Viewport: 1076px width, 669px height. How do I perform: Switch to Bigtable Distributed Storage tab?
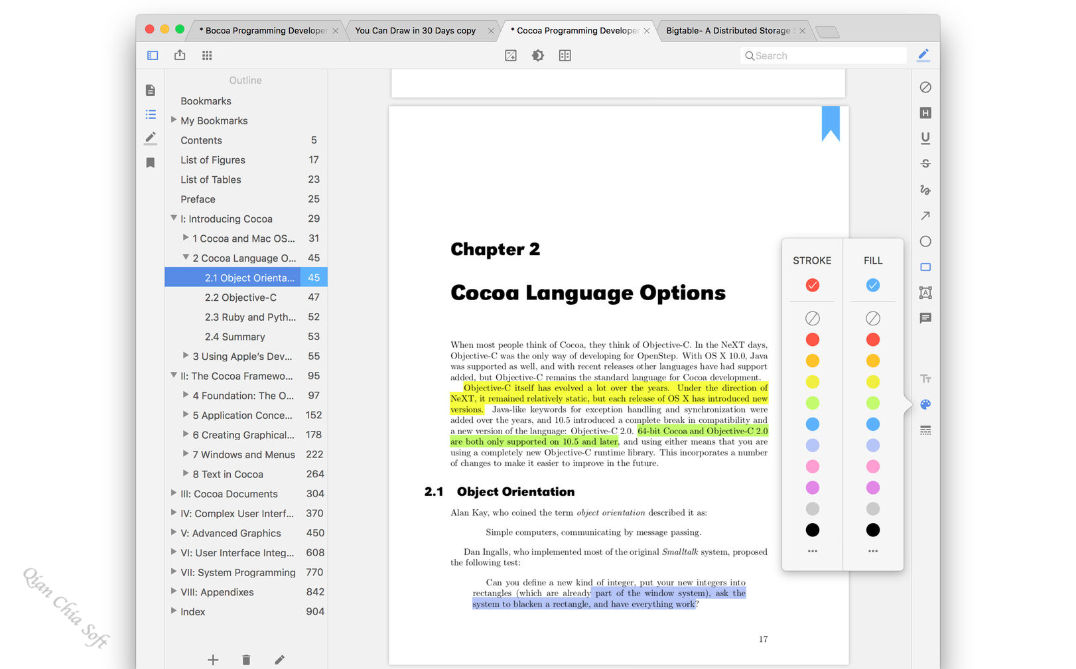tap(727, 31)
